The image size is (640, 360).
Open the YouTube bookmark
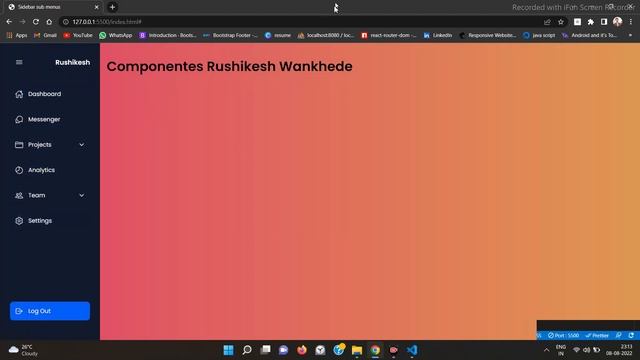[78, 36]
